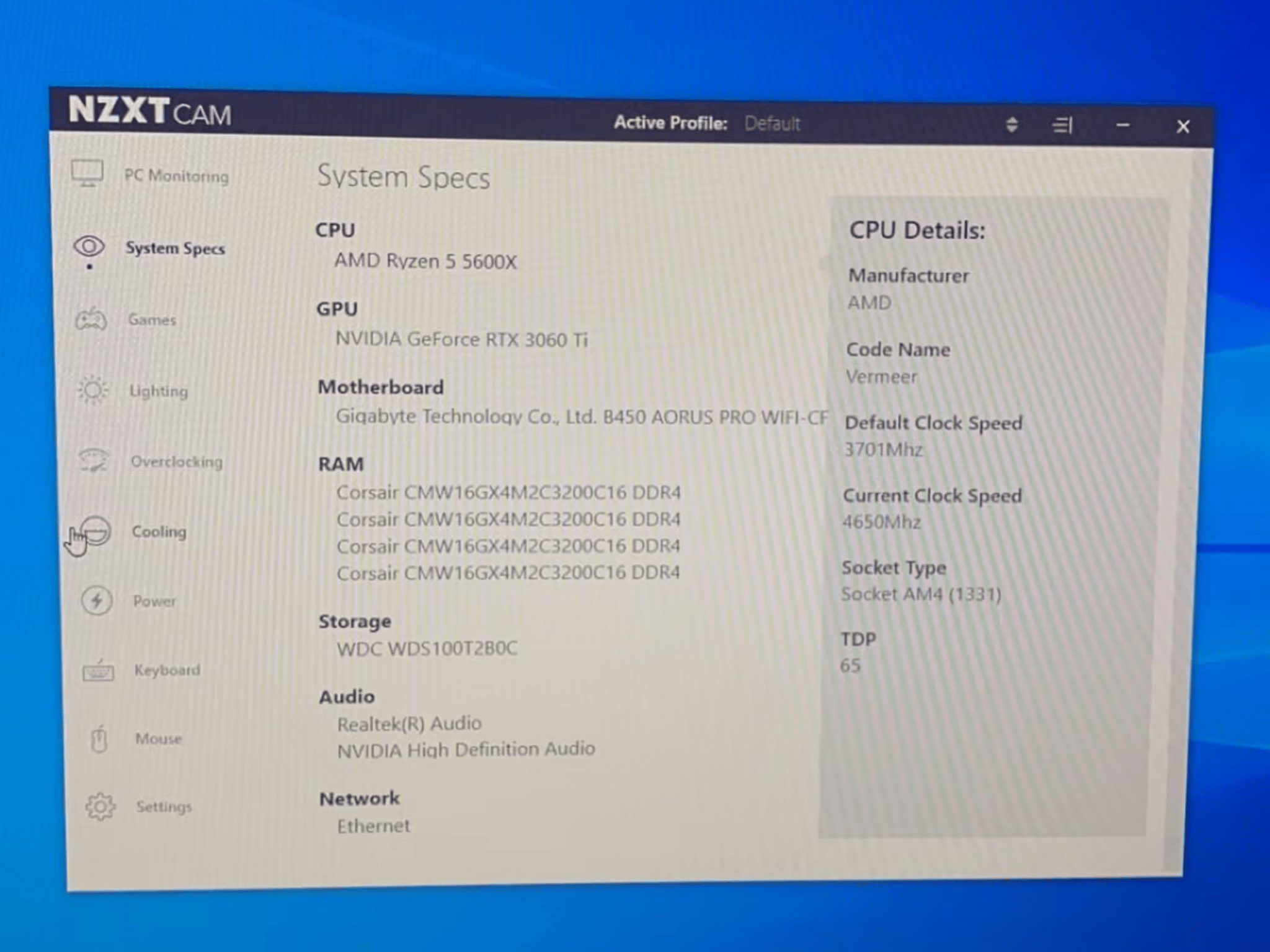Click the Default profile name field
This screenshot has height=952, width=1270.
[772, 124]
